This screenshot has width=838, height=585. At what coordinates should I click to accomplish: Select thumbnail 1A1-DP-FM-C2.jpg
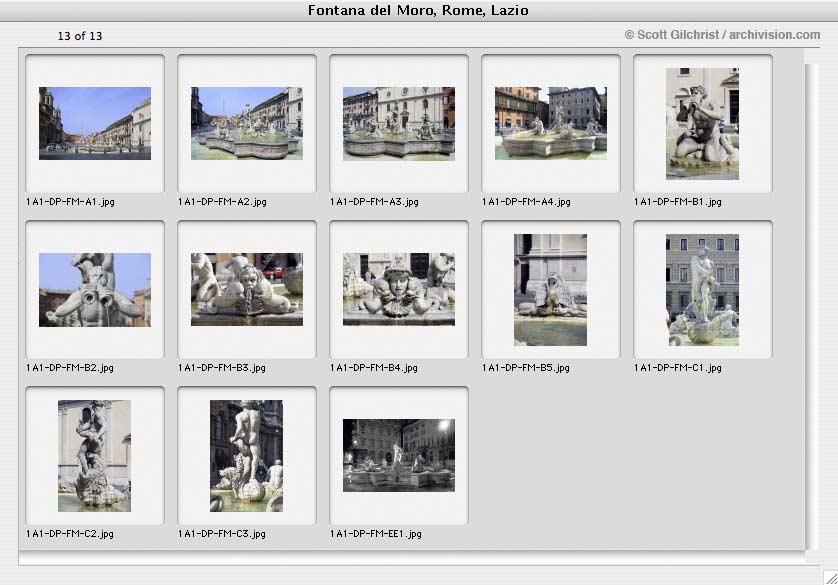(x=94, y=456)
